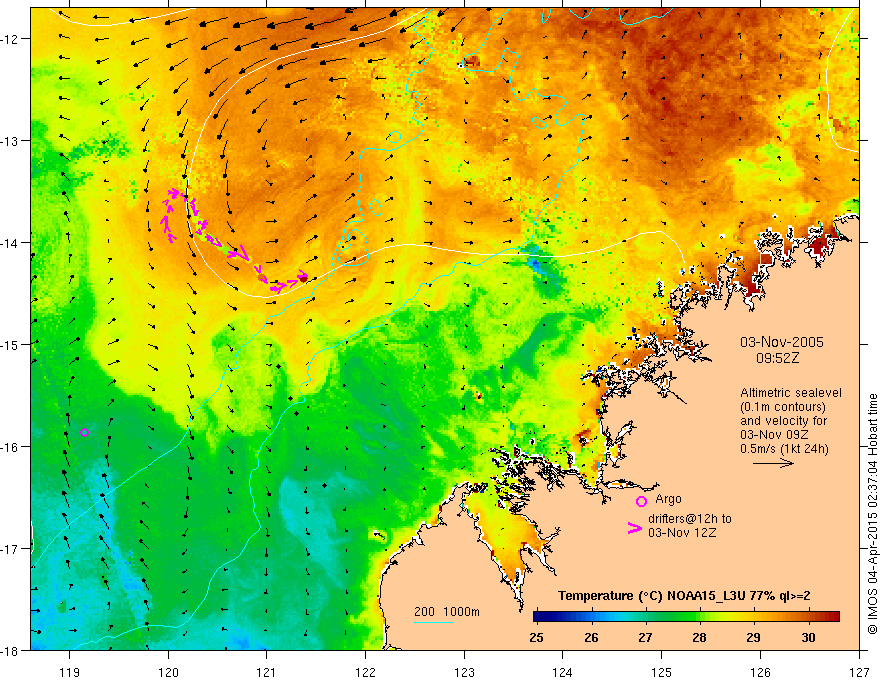Image resolution: width=880 pixels, height=680 pixels.
Task: Click colorbar tick label 29
Action: (754, 638)
